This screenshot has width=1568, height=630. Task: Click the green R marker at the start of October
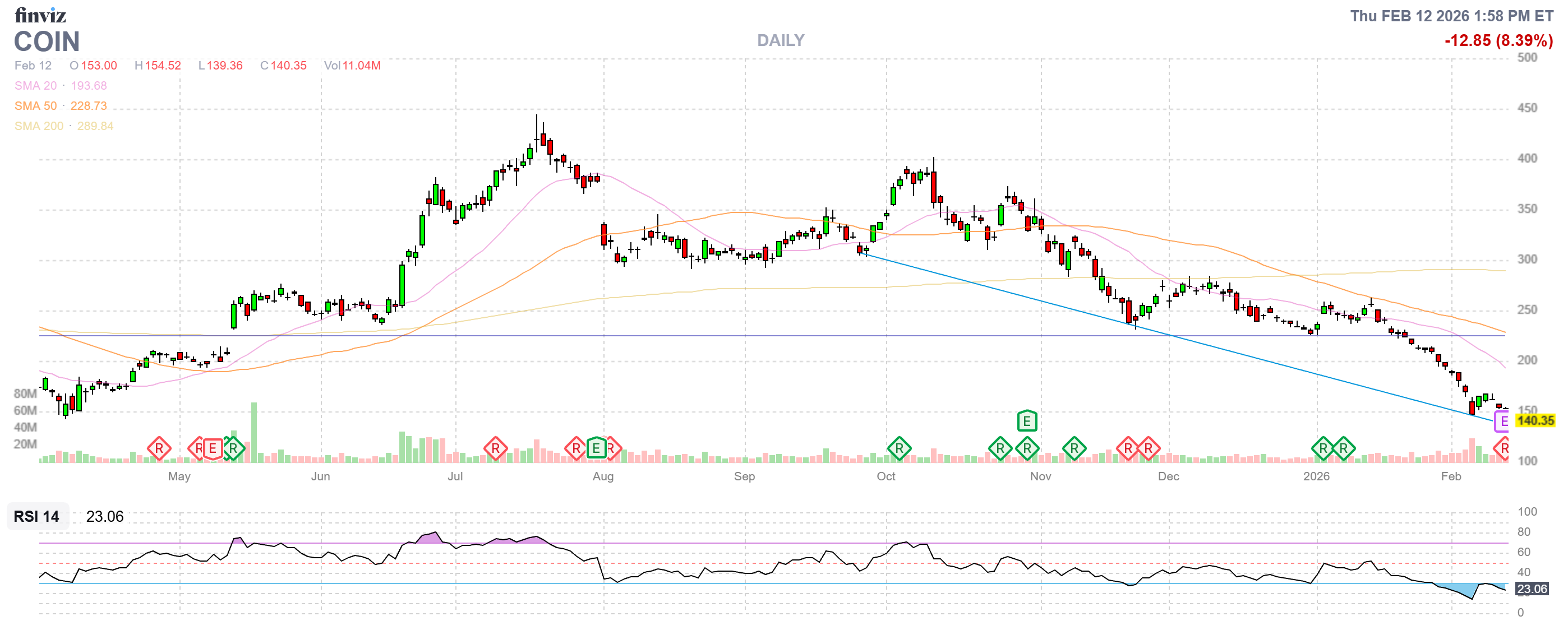[x=899, y=450]
